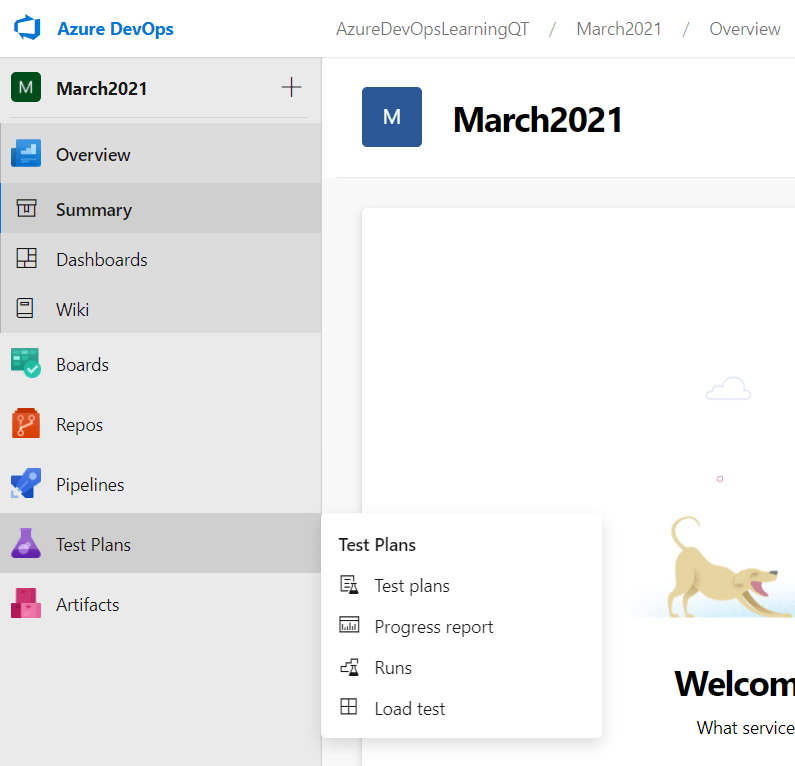The width and height of the screenshot is (795, 766).
Task: Click the Repos hub icon
Action: click(26, 423)
